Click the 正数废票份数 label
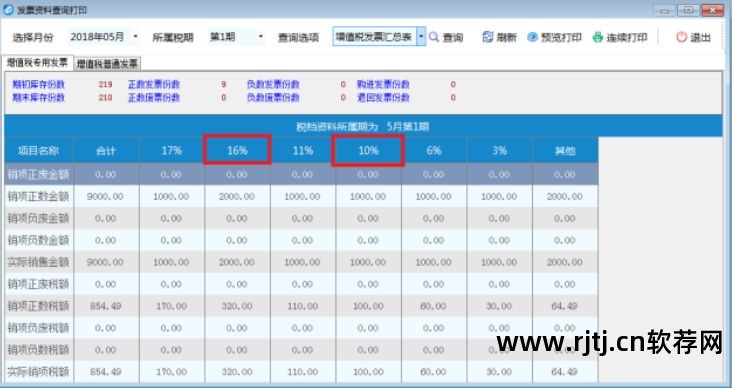The width and height of the screenshot is (732, 388). click(x=154, y=98)
